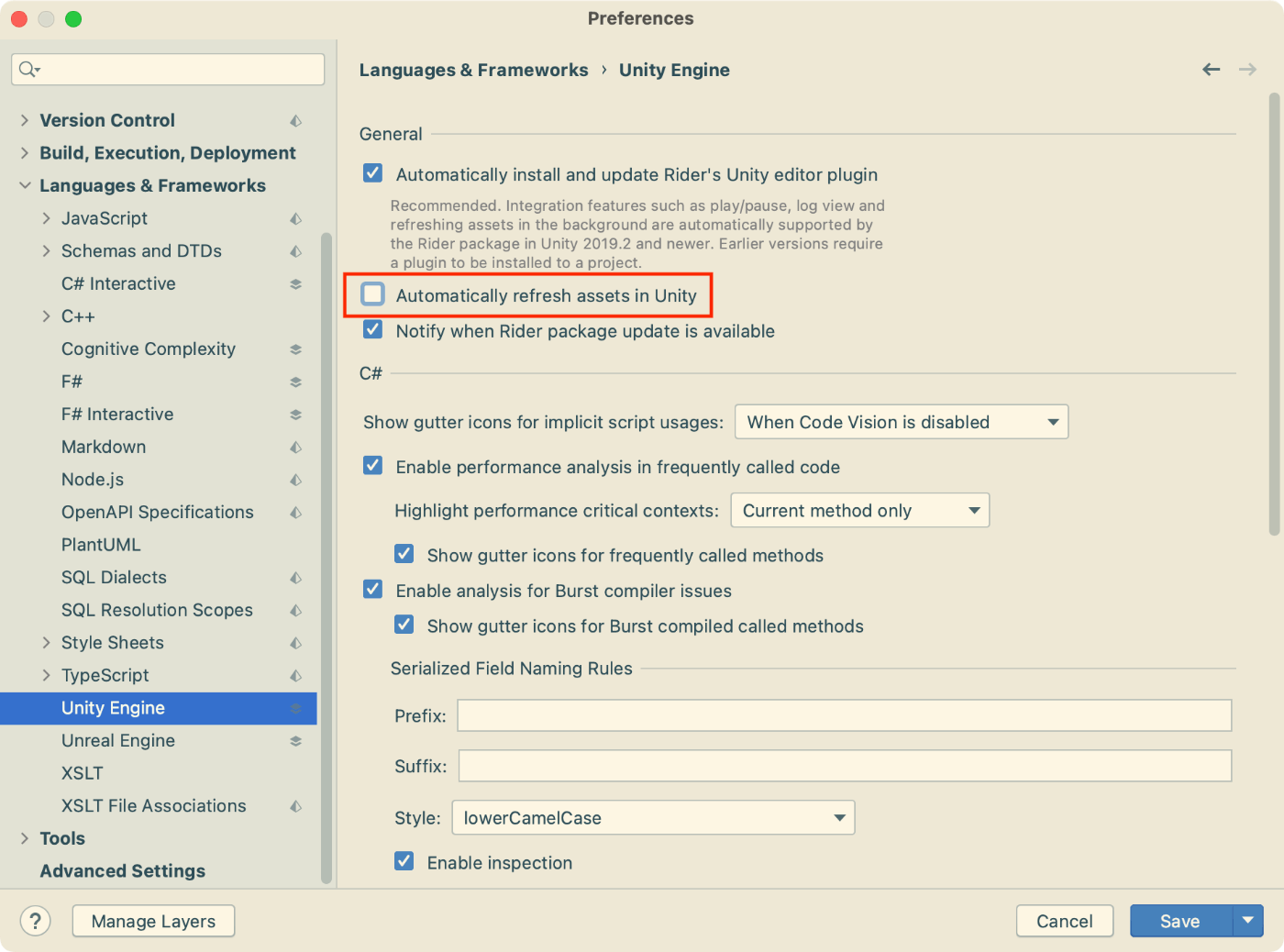Open Save button dropdown arrow
The image size is (1284, 952).
click(1247, 921)
